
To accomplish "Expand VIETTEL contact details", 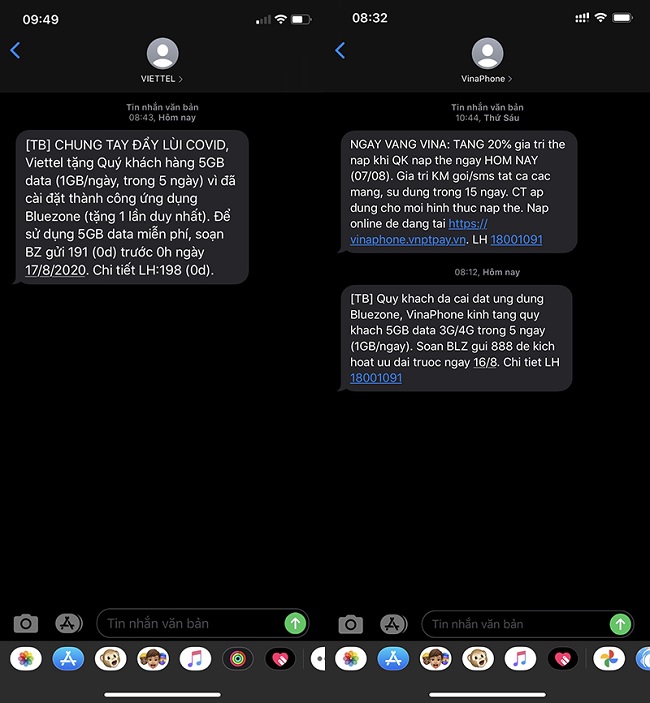I will pos(162,78).
